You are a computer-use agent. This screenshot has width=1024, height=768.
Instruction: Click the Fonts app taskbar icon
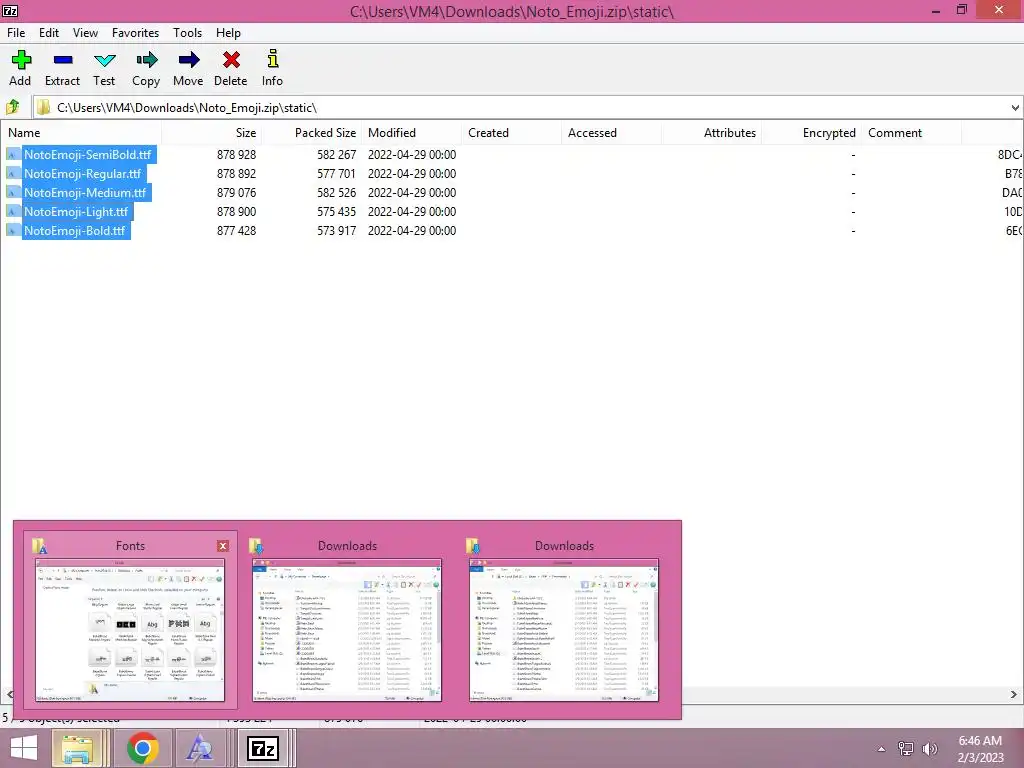pos(199,748)
